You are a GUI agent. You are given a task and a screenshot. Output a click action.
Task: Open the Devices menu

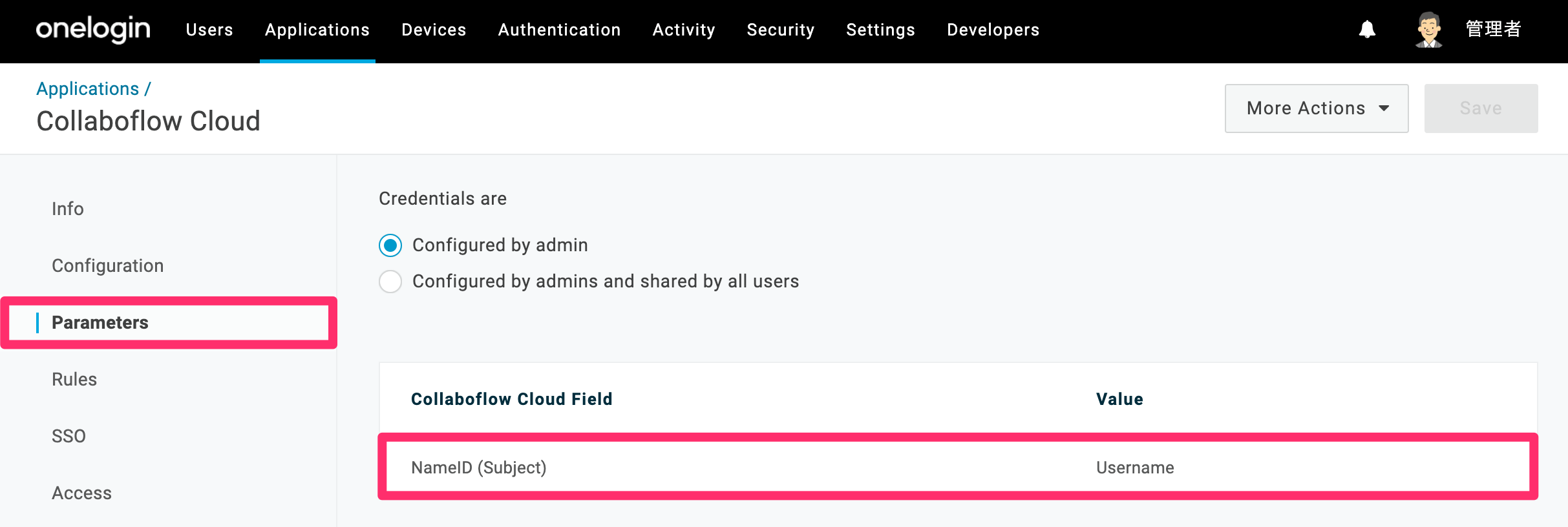434,30
